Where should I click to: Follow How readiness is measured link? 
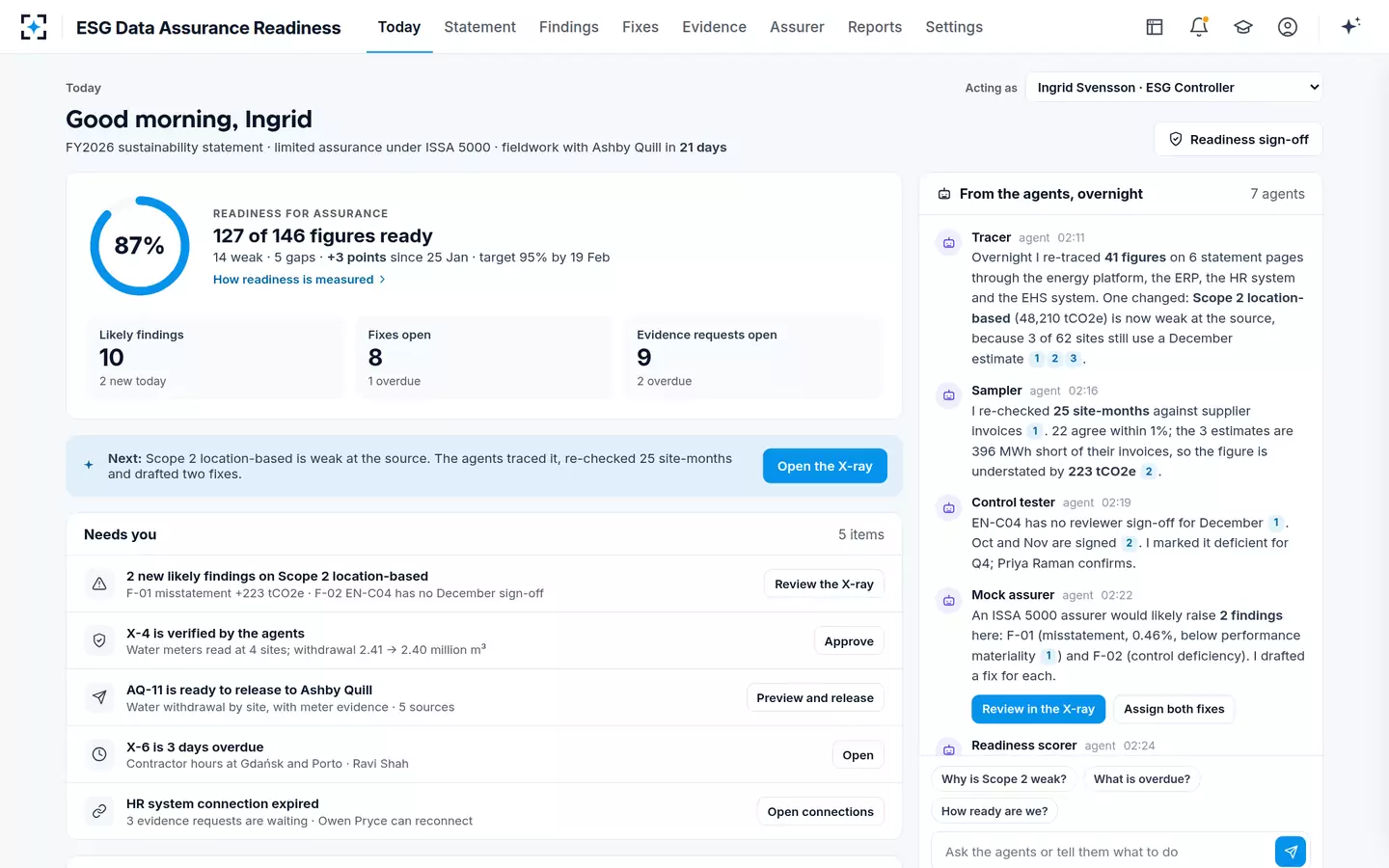point(299,280)
